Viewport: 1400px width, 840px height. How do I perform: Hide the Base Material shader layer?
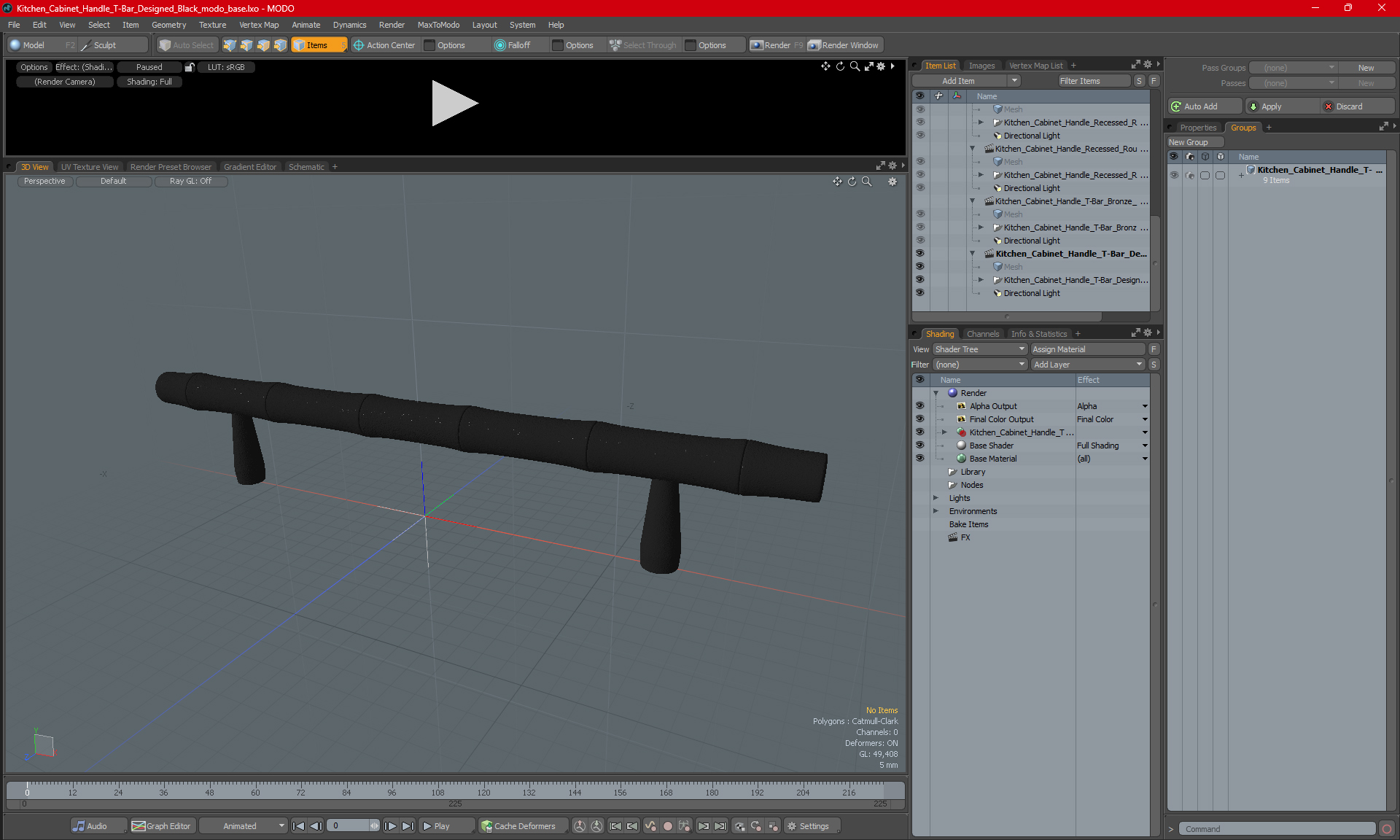click(x=919, y=459)
